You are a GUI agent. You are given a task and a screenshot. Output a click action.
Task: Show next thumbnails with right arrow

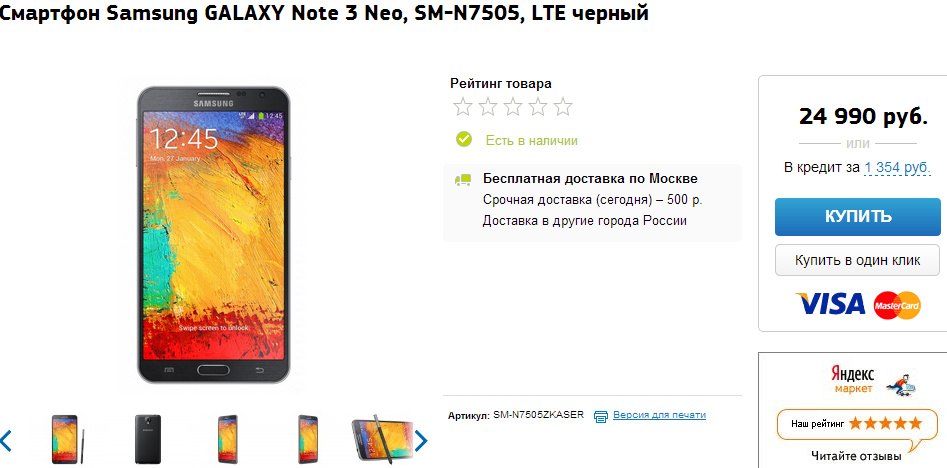point(421,441)
